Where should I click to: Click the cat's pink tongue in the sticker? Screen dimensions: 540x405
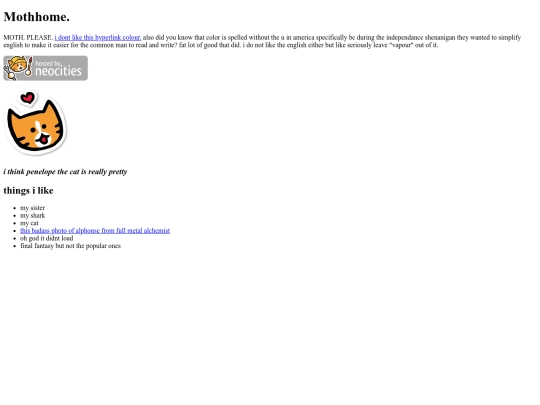[44, 140]
